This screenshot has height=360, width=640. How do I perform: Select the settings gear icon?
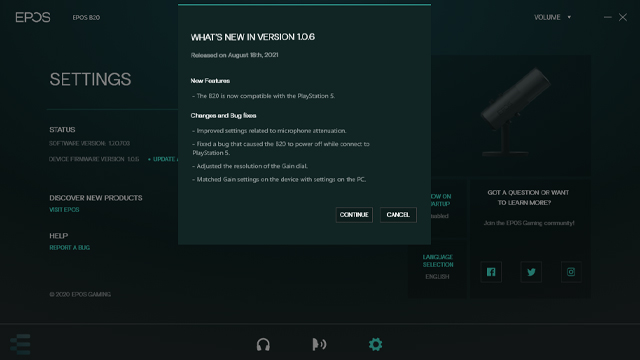click(x=376, y=344)
